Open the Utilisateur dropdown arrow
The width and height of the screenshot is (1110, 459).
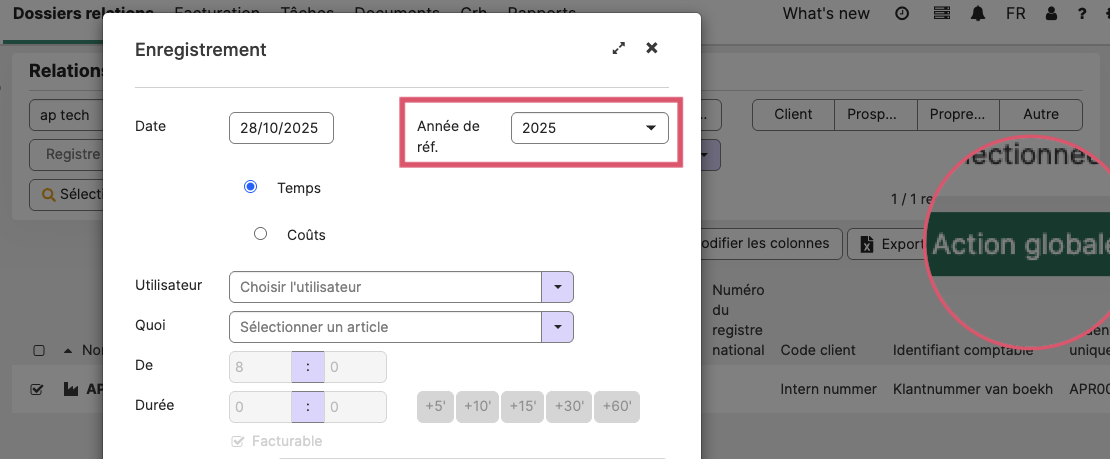pyautogui.click(x=558, y=287)
